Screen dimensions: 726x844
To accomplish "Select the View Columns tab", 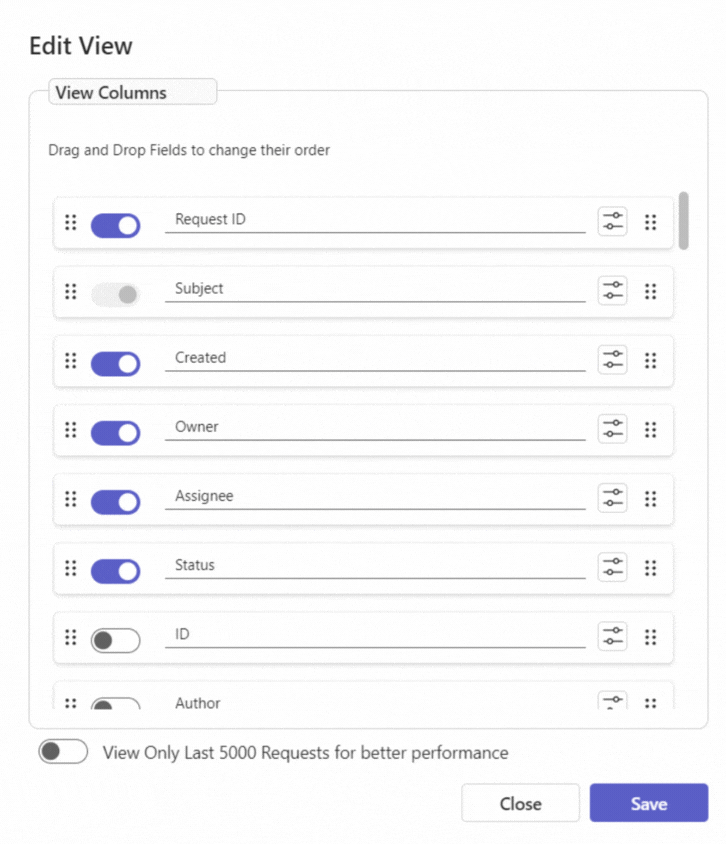I will (132, 92).
